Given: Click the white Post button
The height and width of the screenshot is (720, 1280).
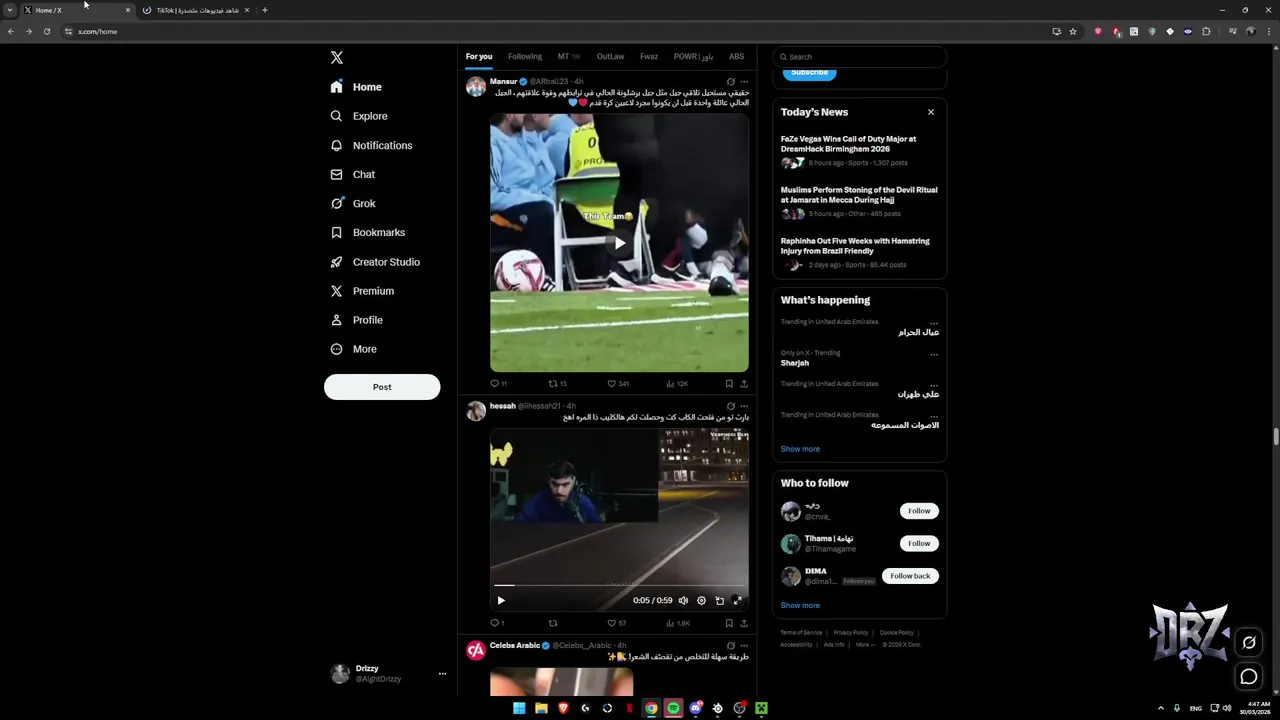Looking at the screenshot, I should pyautogui.click(x=382, y=387).
